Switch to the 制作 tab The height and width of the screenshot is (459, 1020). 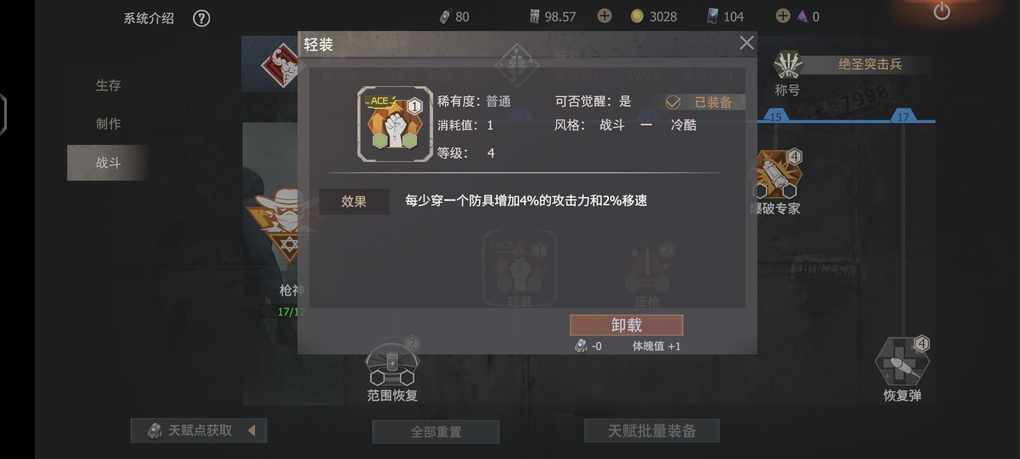pos(108,124)
